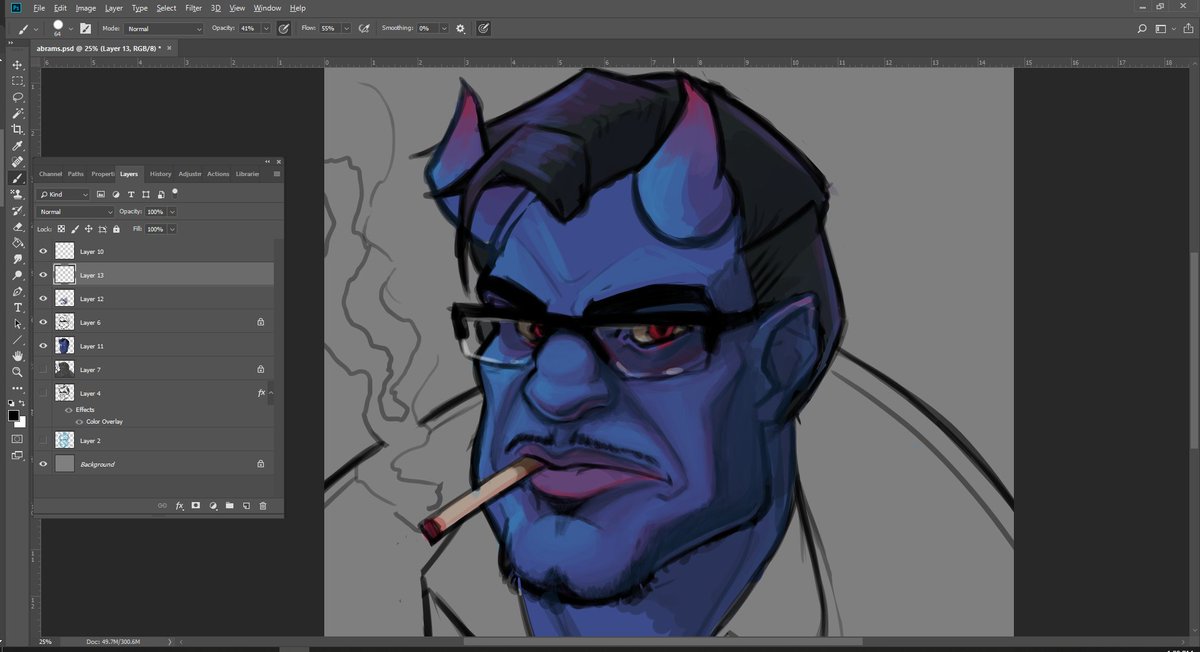Hide Layer 13 with its eye icon

pyautogui.click(x=43, y=275)
